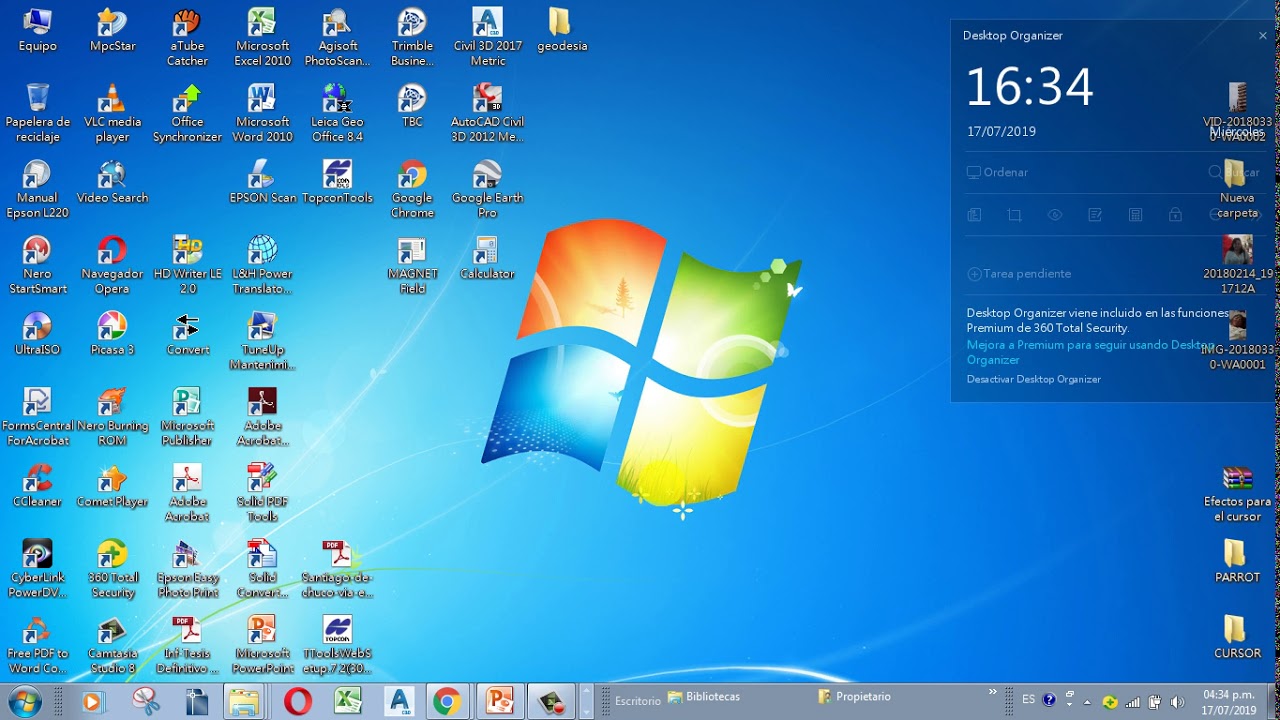This screenshot has height=720, width=1280.
Task: Select the VLC media player shortcut
Action: [112, 114]
